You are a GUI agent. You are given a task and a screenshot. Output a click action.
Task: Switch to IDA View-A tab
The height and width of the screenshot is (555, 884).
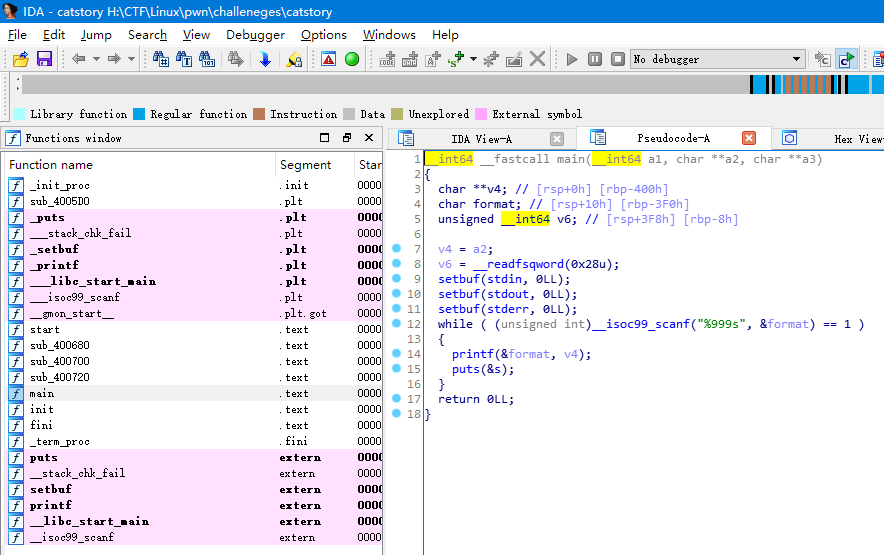[481, 139]
